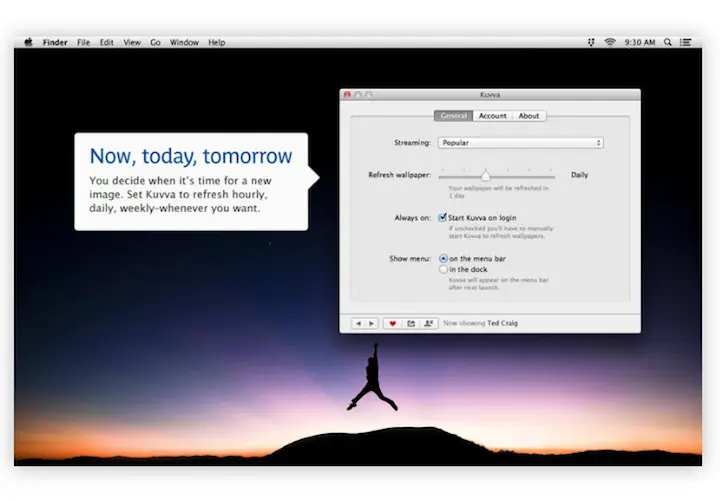The height and width of the screenshot is (501, 720).
Task: Toggle Start Kuvva on login checkbox
Action: pos(443,217)
